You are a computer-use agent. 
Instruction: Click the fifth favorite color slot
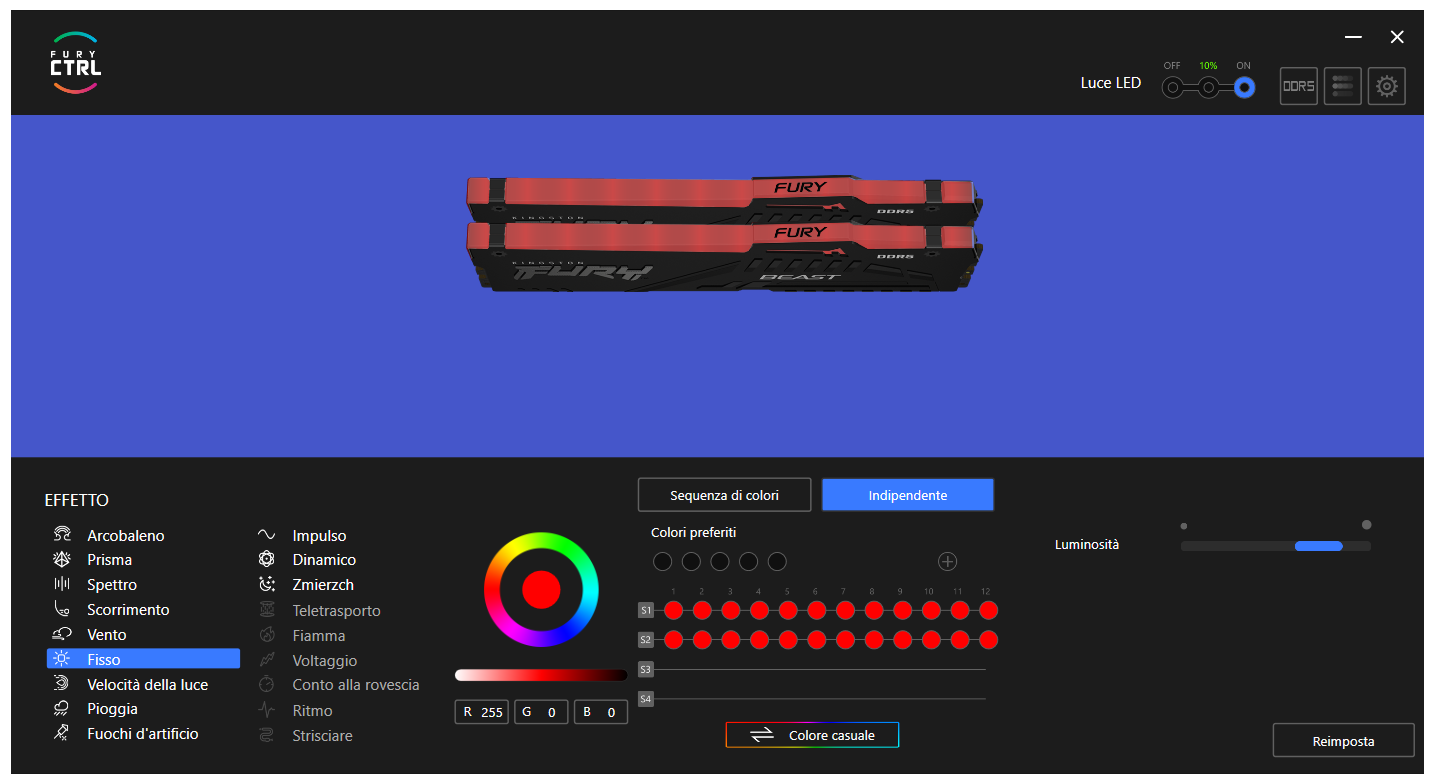[x=777, y=562]
